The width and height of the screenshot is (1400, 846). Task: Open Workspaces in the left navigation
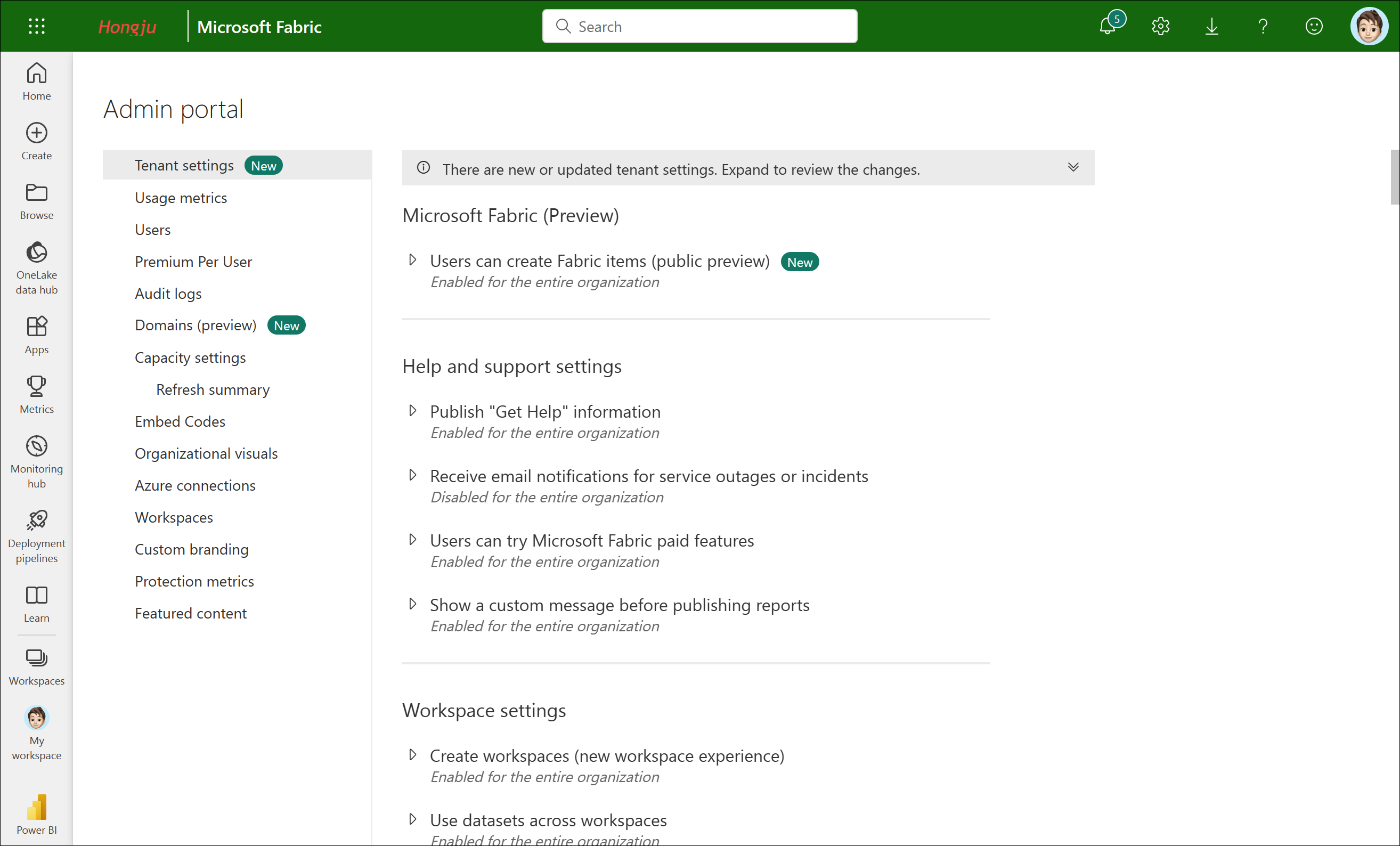(36, 666)
